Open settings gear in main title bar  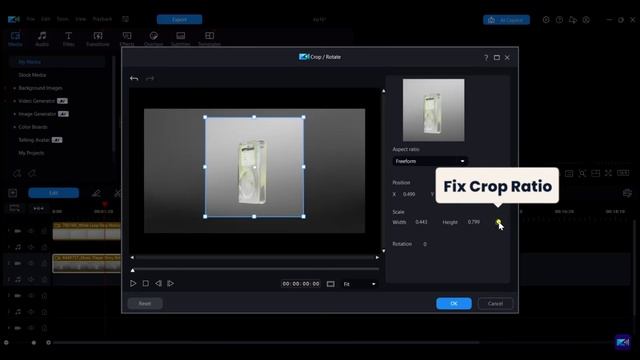coord(546,20)
